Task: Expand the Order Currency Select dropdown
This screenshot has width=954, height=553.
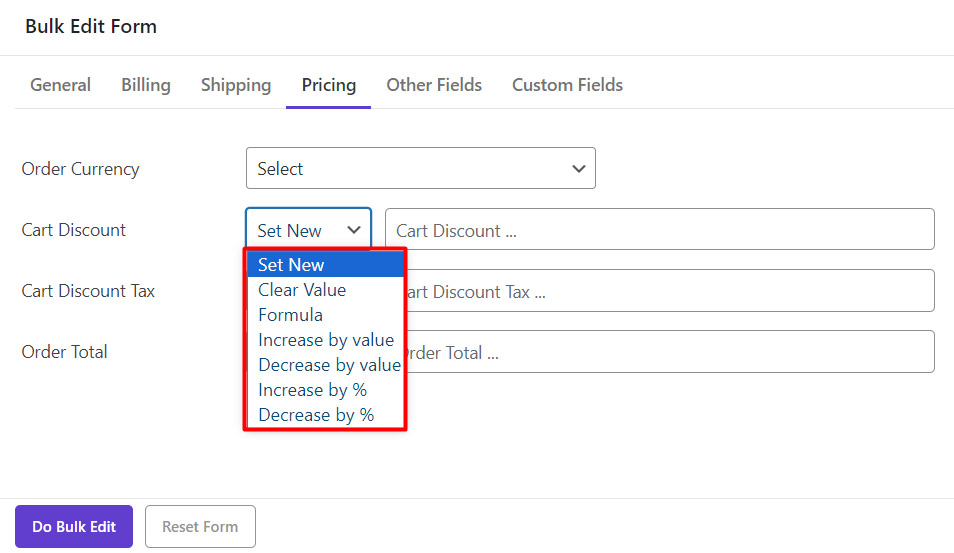Action: [x=420, y=169]
